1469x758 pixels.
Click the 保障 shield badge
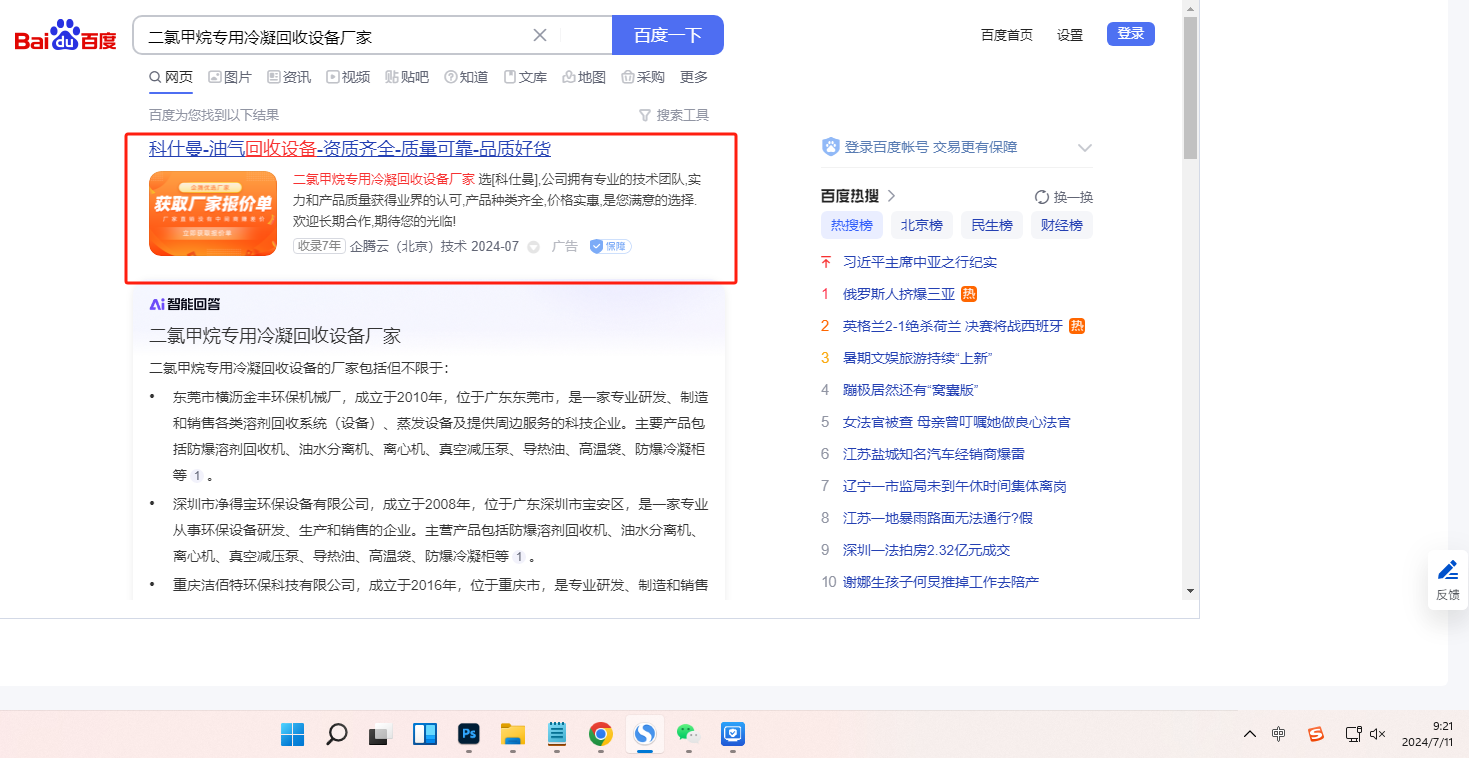(610, 246)
